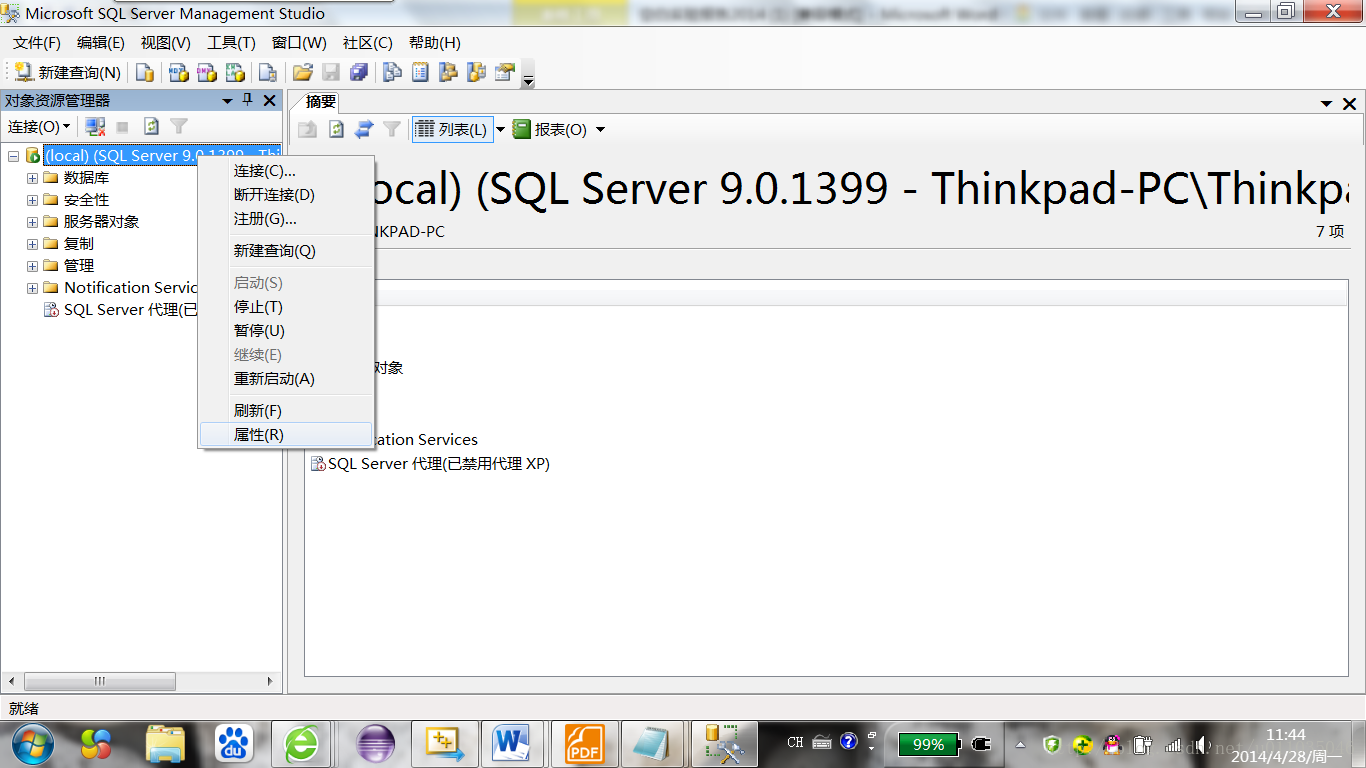
Task: Open an Analysis Services DMX query
Action: [x=207, y=72]
